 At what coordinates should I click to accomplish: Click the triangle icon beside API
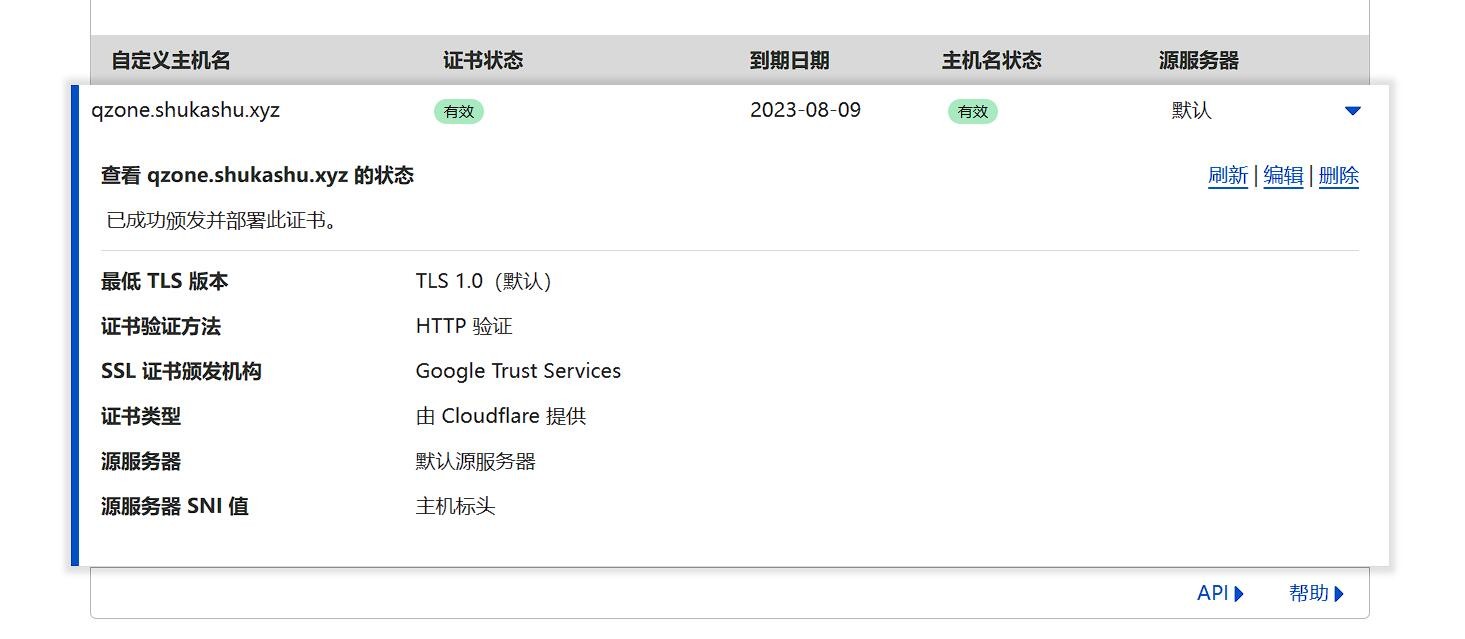point(1240,594)
